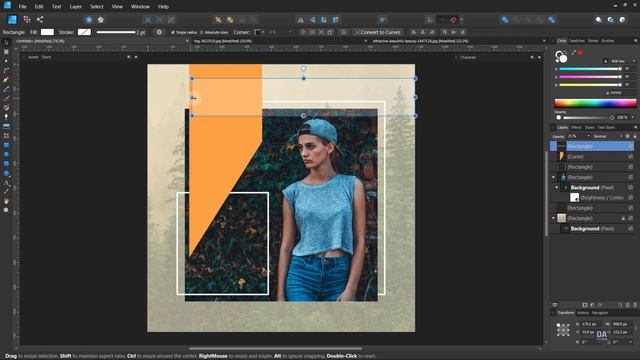640x360 pixels.
Task: Select the Crop tool in the tools panel
Action: point(6,136)
